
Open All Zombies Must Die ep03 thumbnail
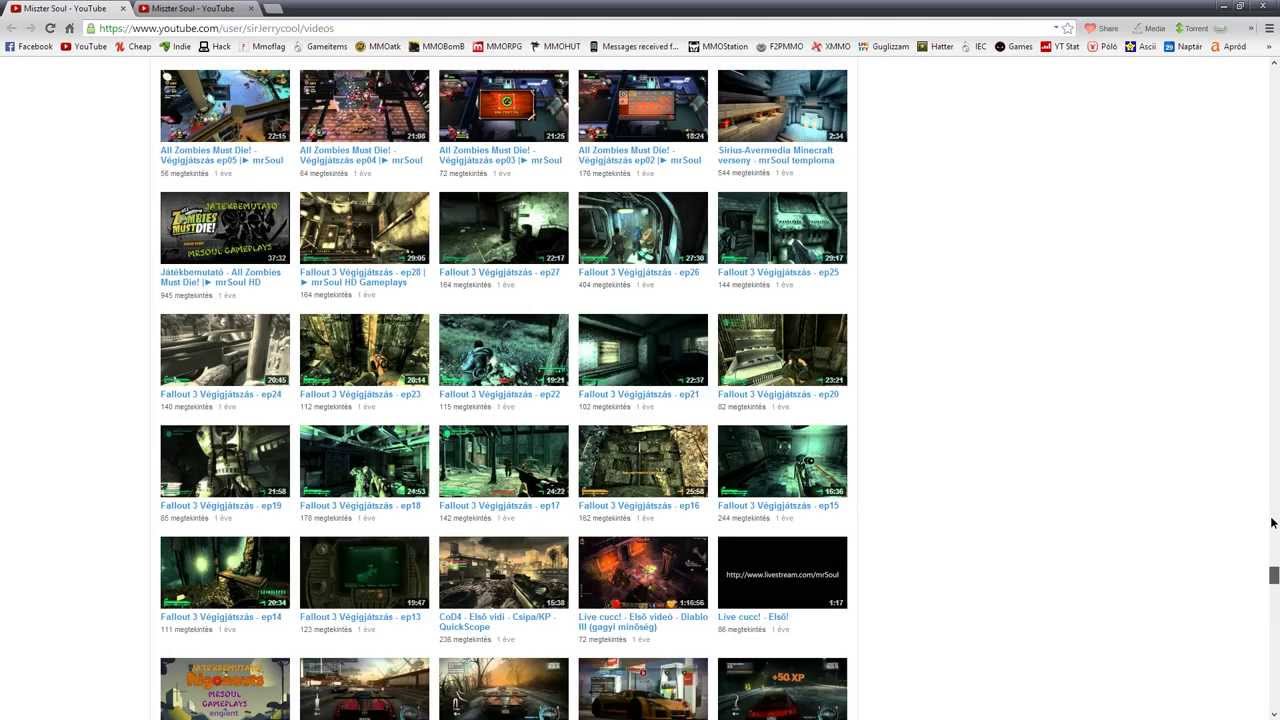point(503,106)
